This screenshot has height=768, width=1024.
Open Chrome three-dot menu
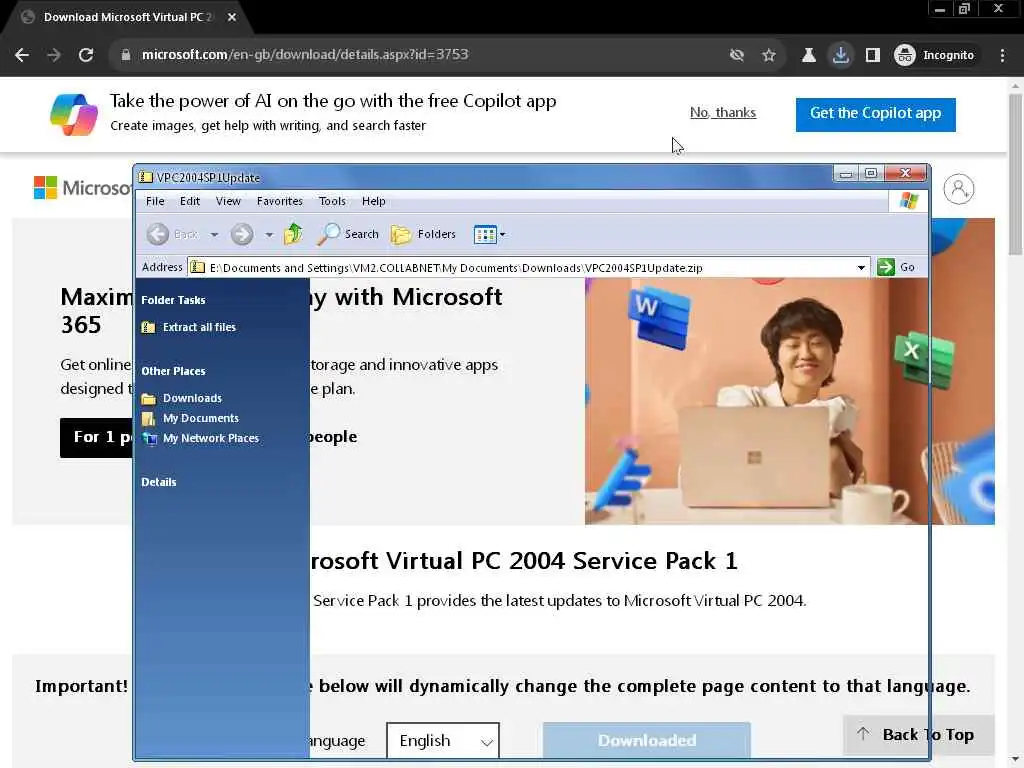point(1002,55)
